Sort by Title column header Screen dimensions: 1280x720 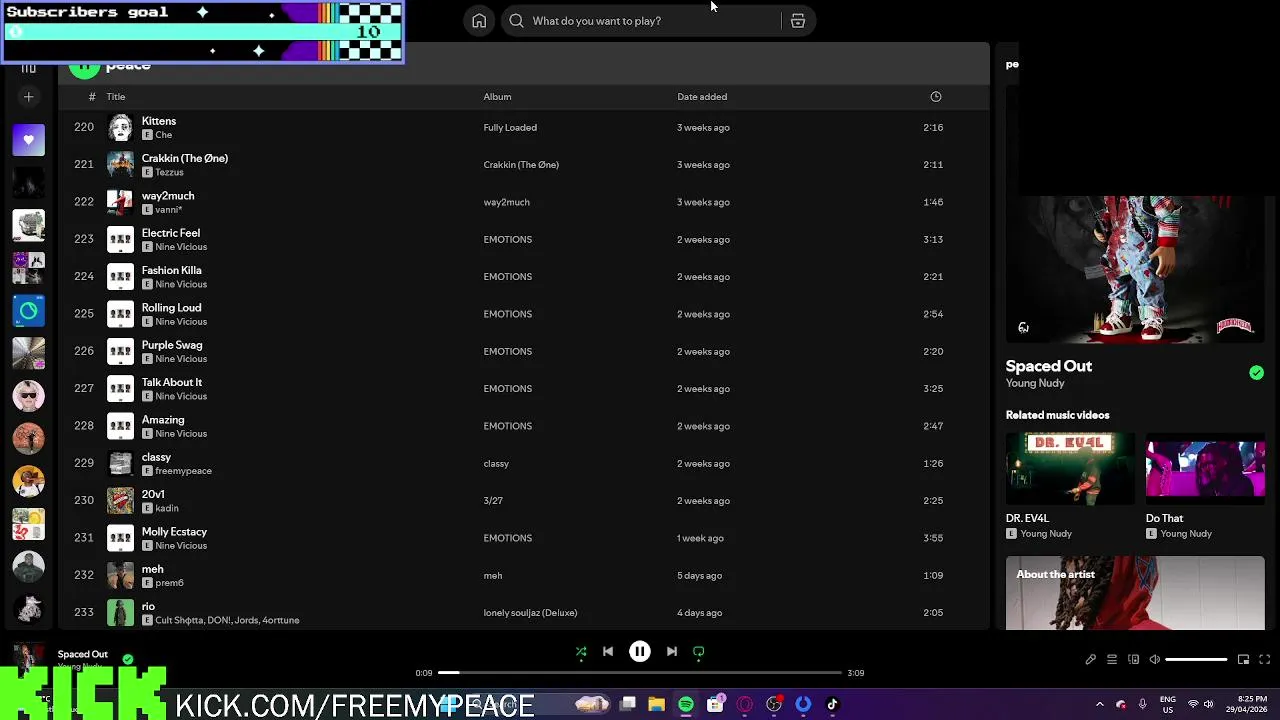[x=116, y=97]
